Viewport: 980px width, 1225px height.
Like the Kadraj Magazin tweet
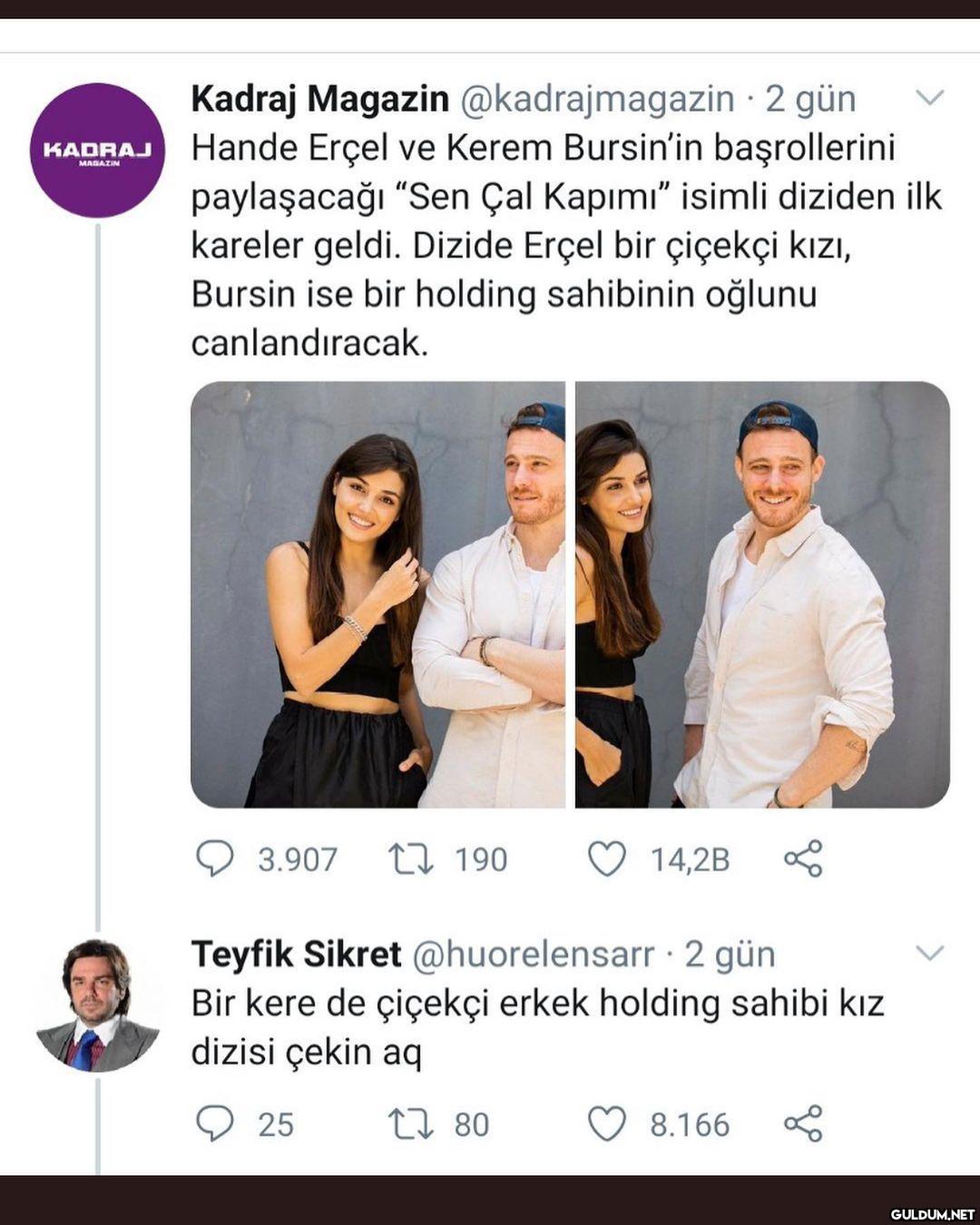click(607, 858)
